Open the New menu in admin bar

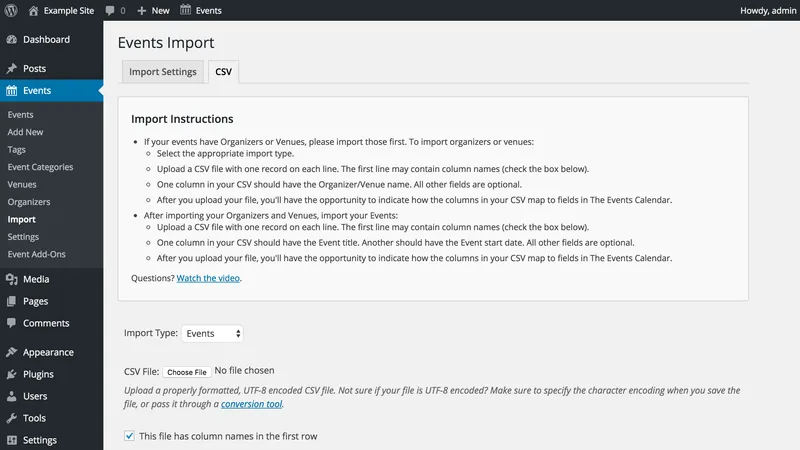pyautogui.click(x=160, y=10)
